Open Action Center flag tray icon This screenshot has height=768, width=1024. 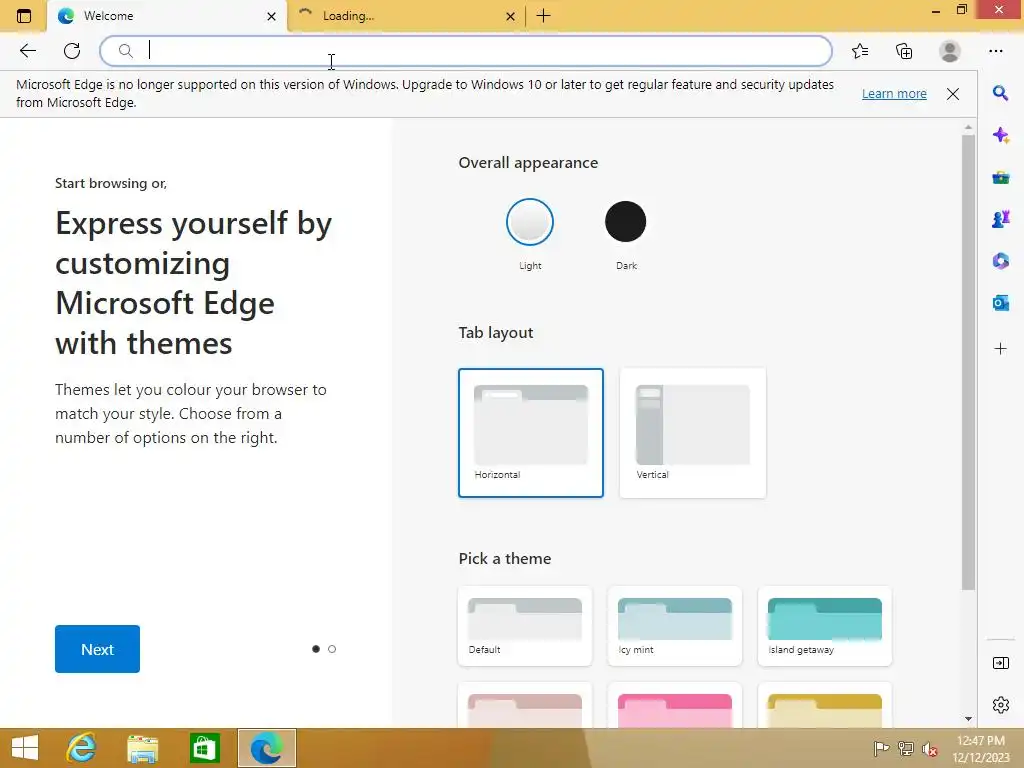[881, 748]
